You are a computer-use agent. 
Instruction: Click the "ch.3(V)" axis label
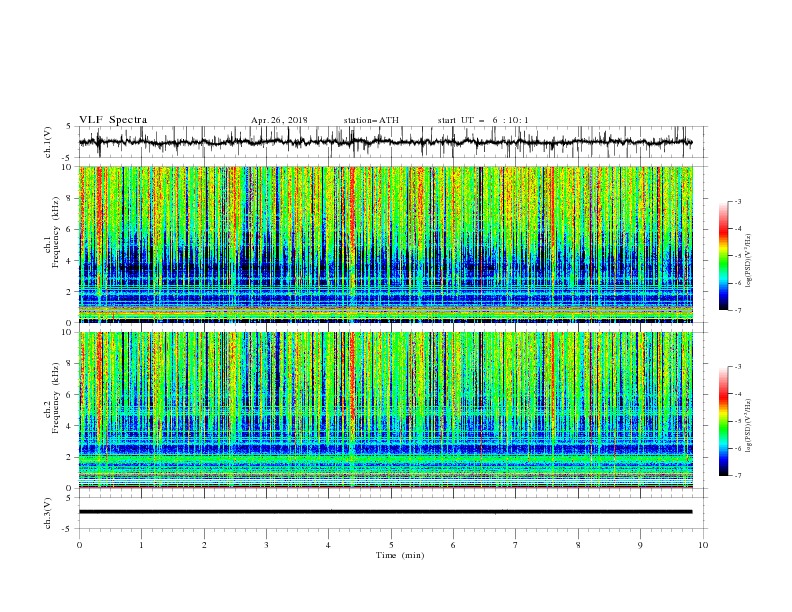click(x=48, y=513)
